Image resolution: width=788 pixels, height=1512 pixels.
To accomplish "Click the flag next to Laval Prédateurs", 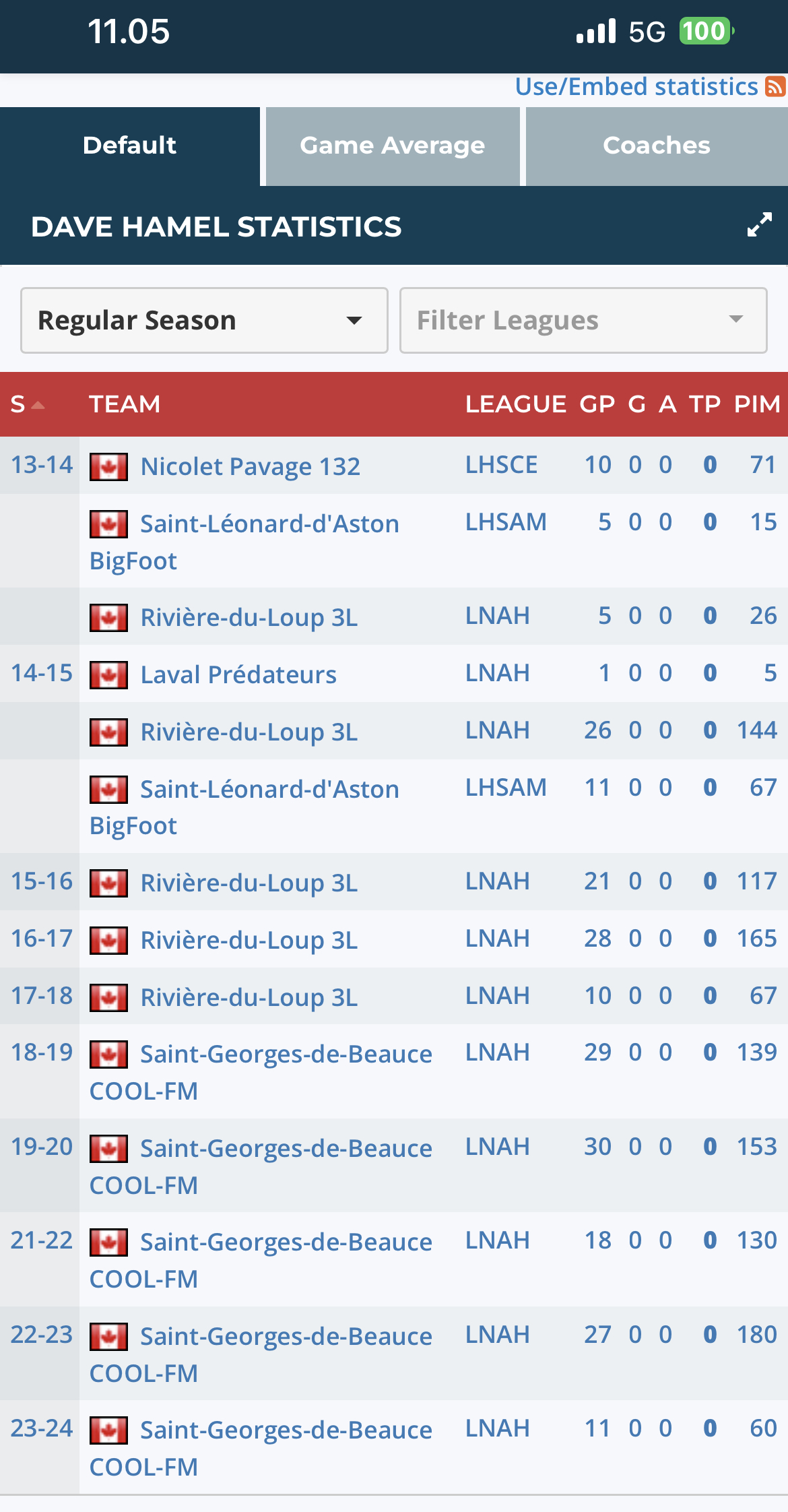I will point(108,675).
